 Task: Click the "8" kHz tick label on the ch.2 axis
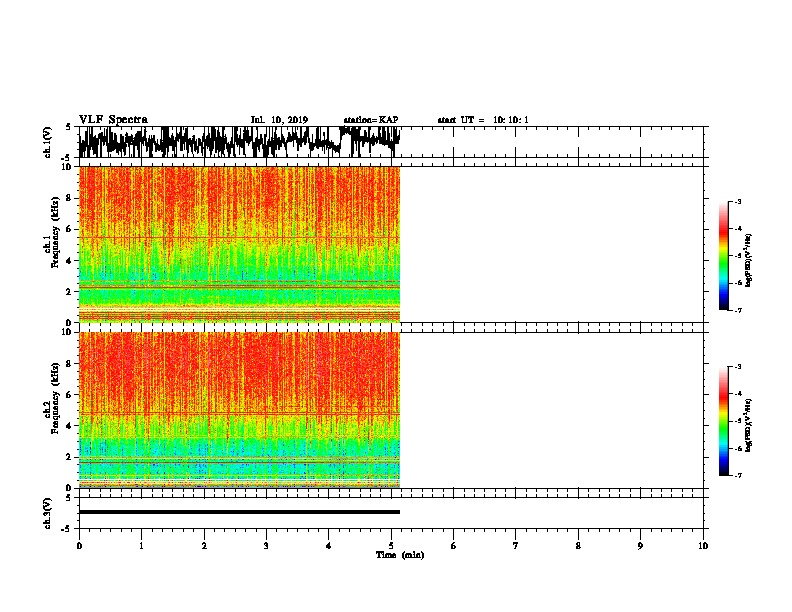[x=69, y=364]
